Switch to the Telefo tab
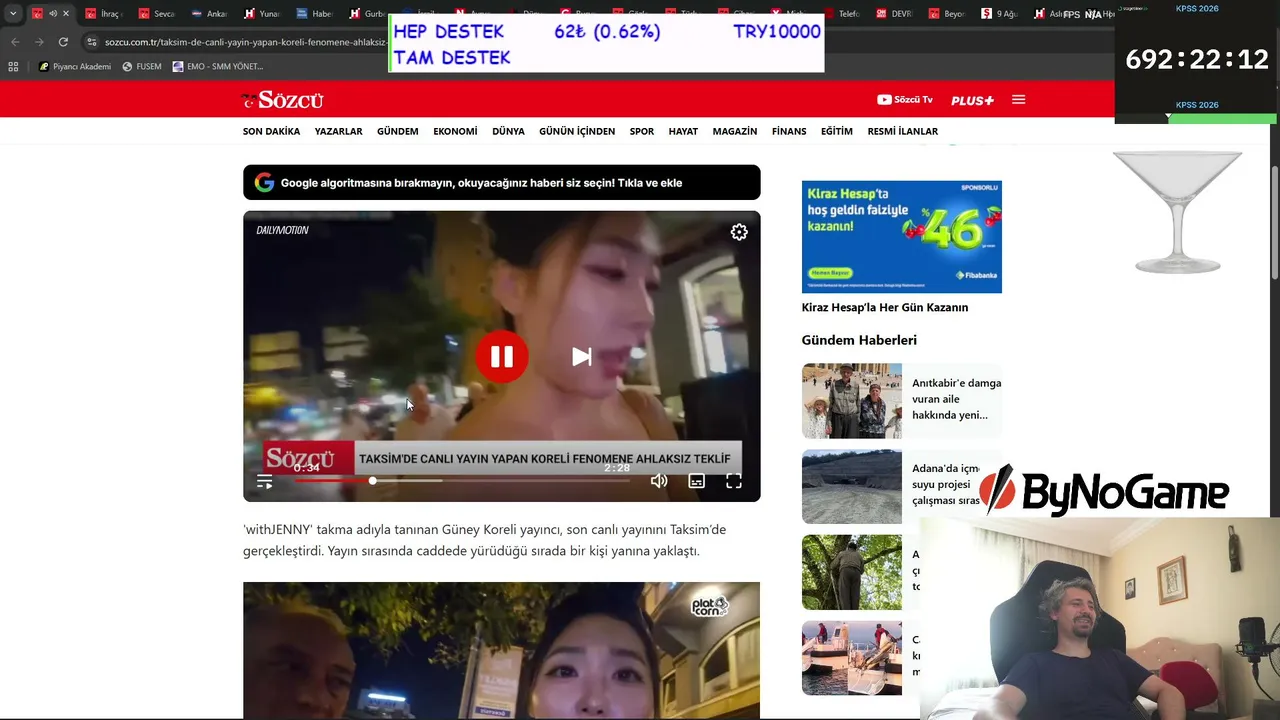Image resolution: width=1280 pixels, height=720 pixels. point(842,14)
